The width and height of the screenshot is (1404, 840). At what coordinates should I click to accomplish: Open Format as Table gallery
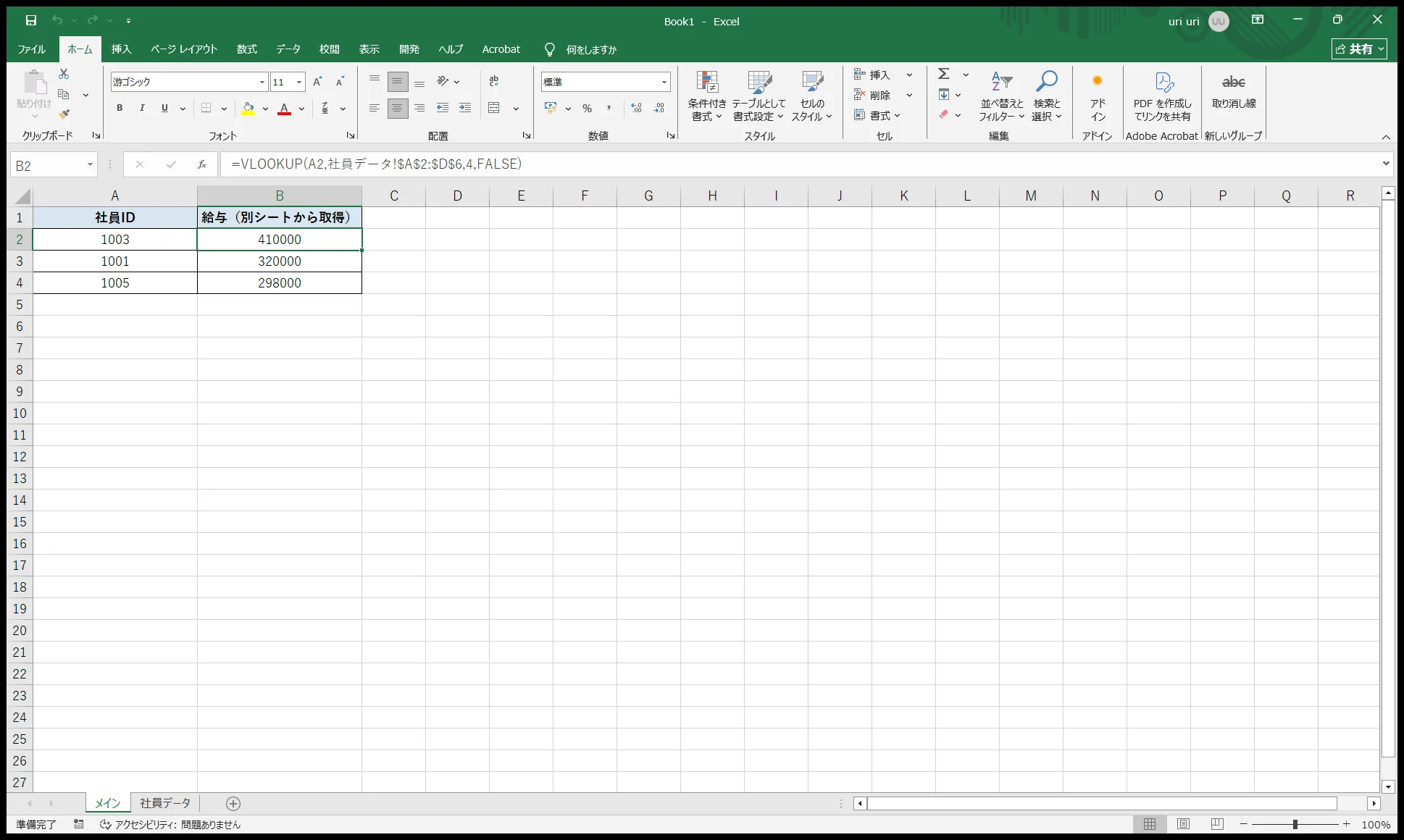759,96
